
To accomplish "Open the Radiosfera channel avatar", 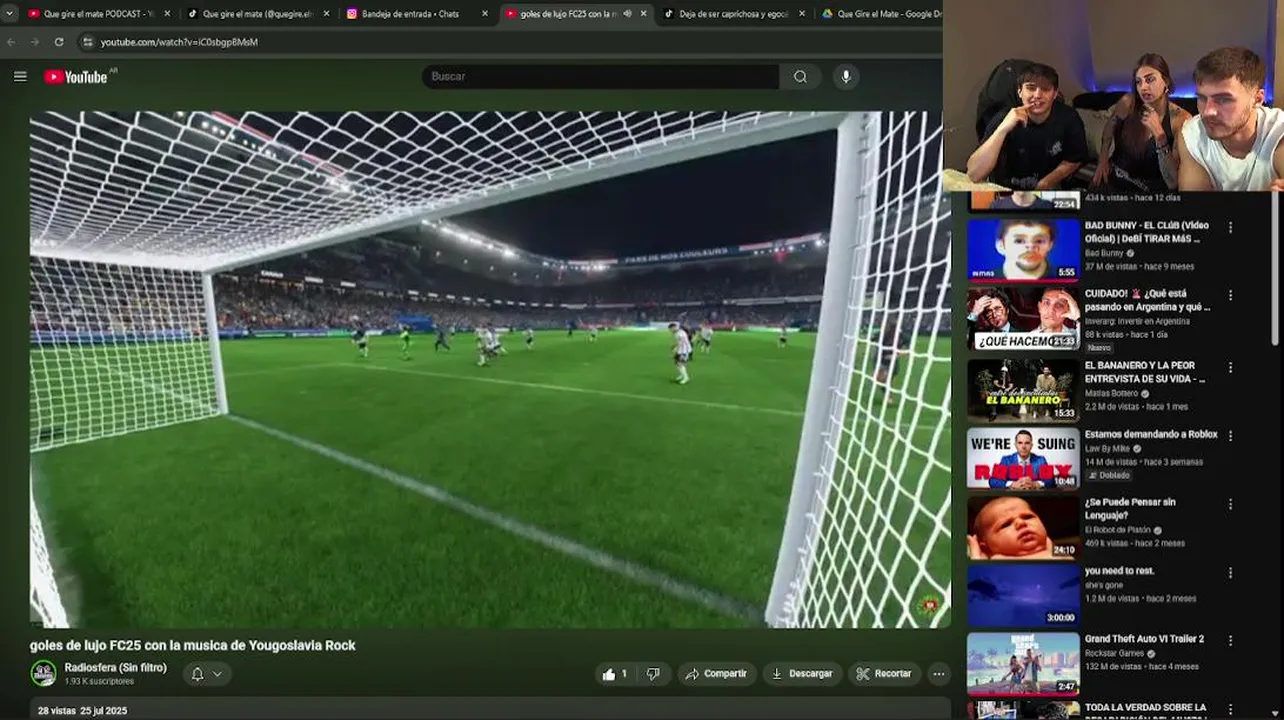I will point(43,673).
